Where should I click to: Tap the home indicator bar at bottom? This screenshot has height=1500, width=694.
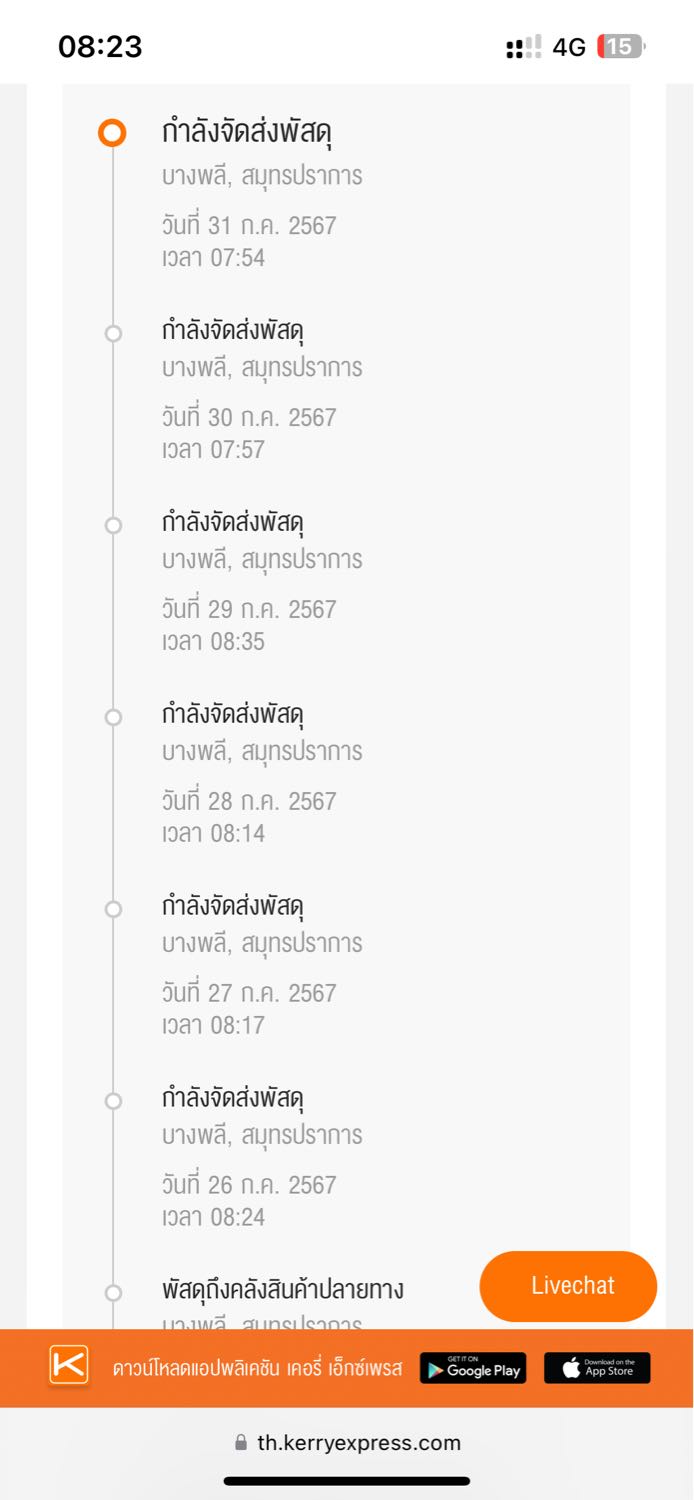tap(347, 1481)
